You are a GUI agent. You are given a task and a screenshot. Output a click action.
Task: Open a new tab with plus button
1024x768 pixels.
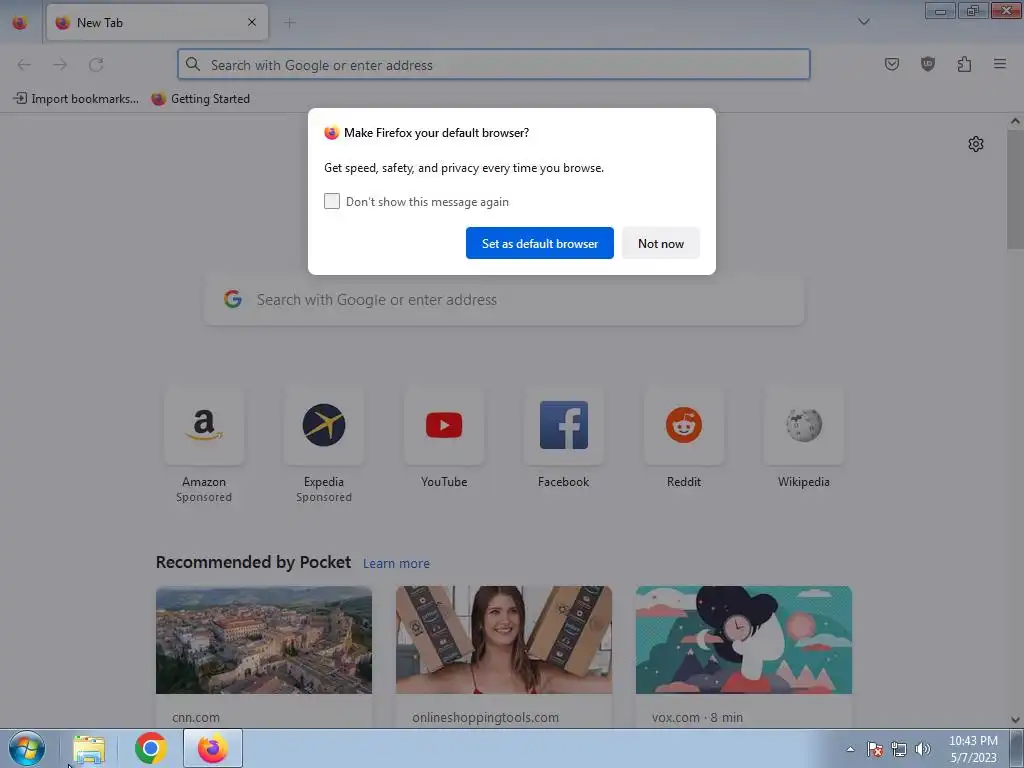tap(290, 23)
